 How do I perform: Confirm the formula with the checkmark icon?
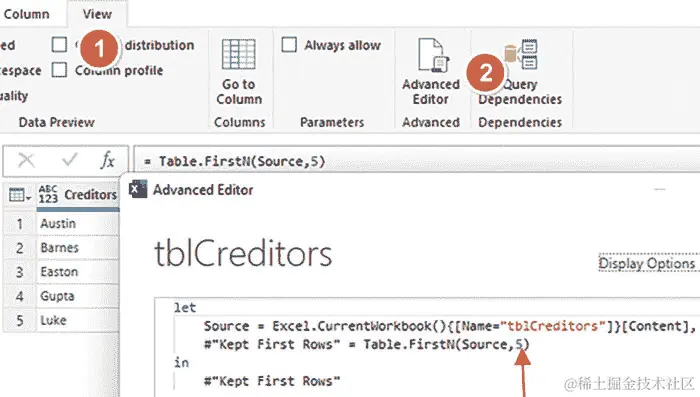(x=69, y=159)
